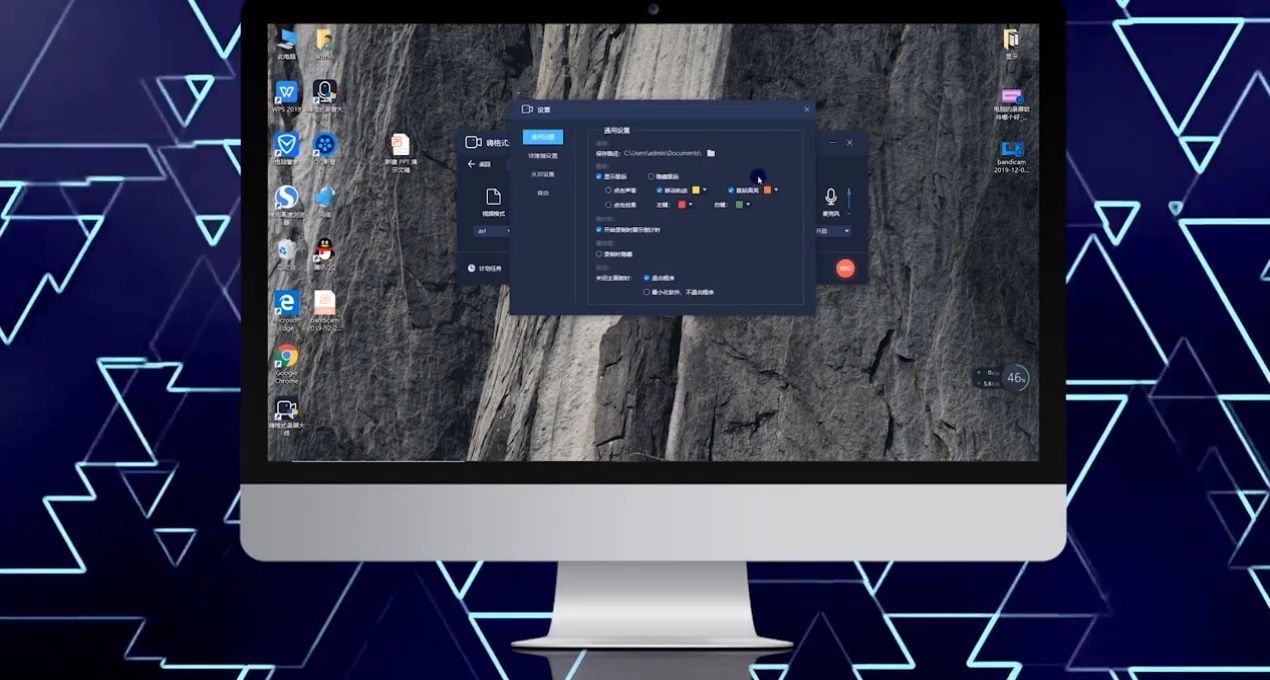This screenshot has height=680, width=1270.
Task: Switch to the fourth settings tab
Action: coord(543,193)
